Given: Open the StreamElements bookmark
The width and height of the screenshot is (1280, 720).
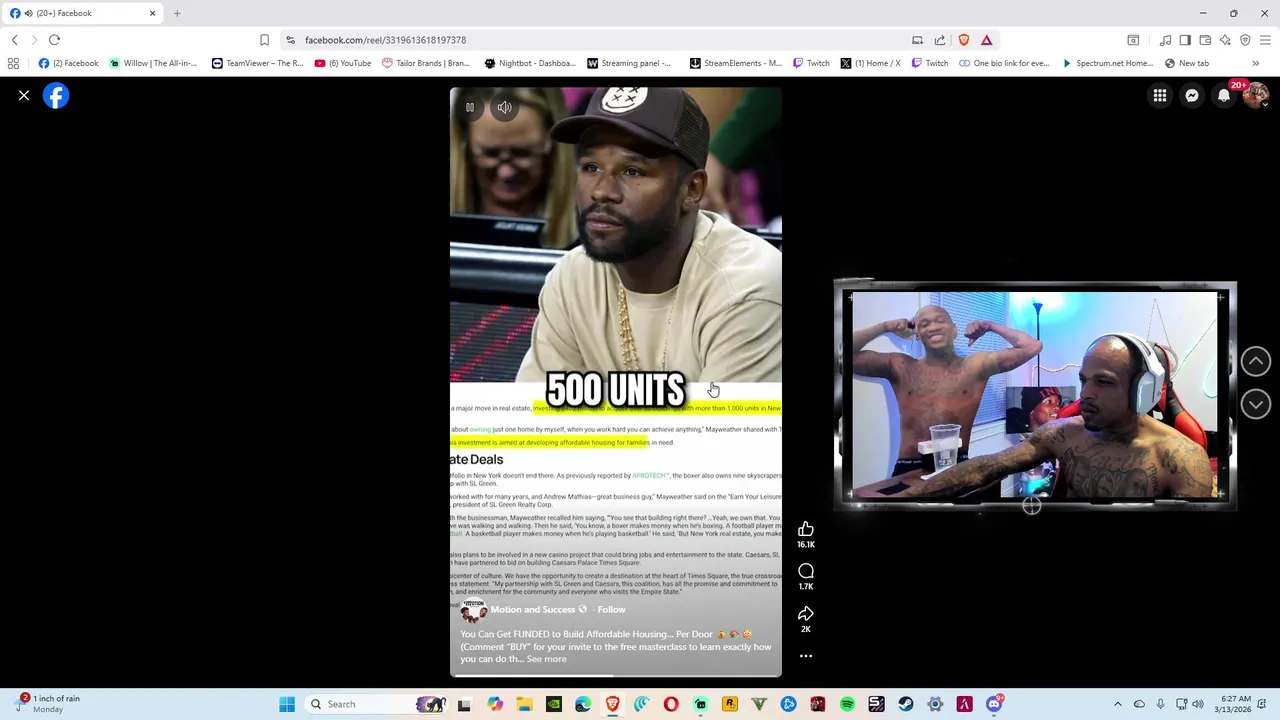Looking at the screenshot, I should click(x=736, y=63).
